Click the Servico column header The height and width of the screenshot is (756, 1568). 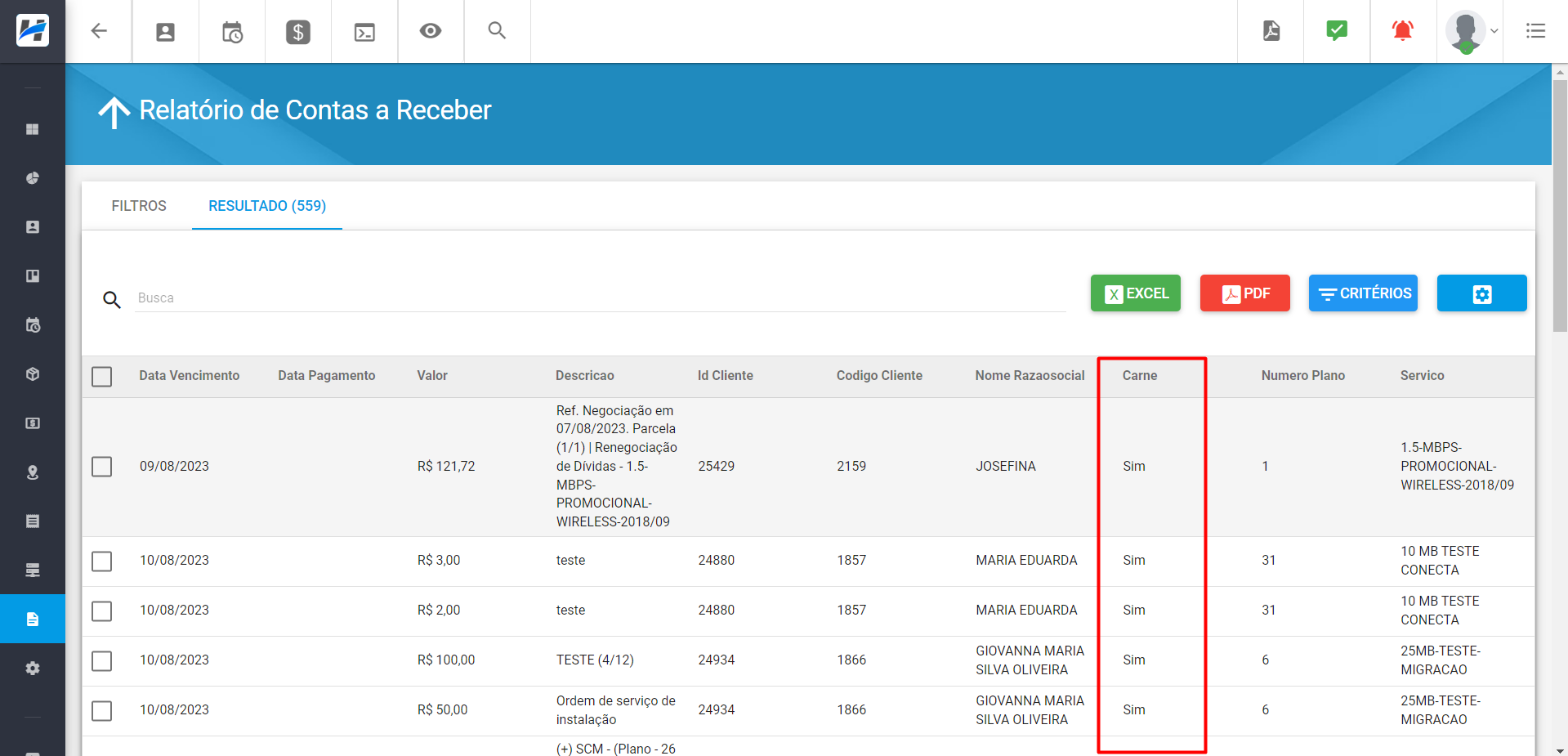pos(1423,376)
